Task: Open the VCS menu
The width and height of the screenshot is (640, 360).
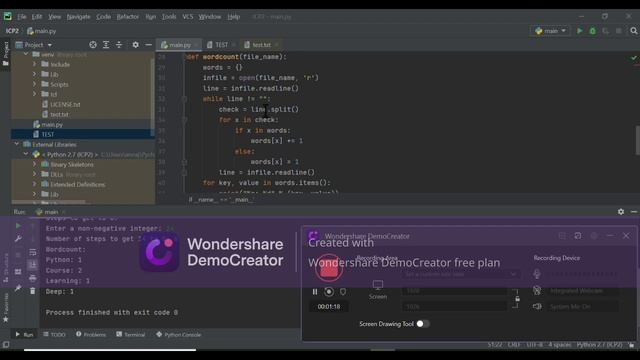Action: pyautogui.click(x=188, y=17)
